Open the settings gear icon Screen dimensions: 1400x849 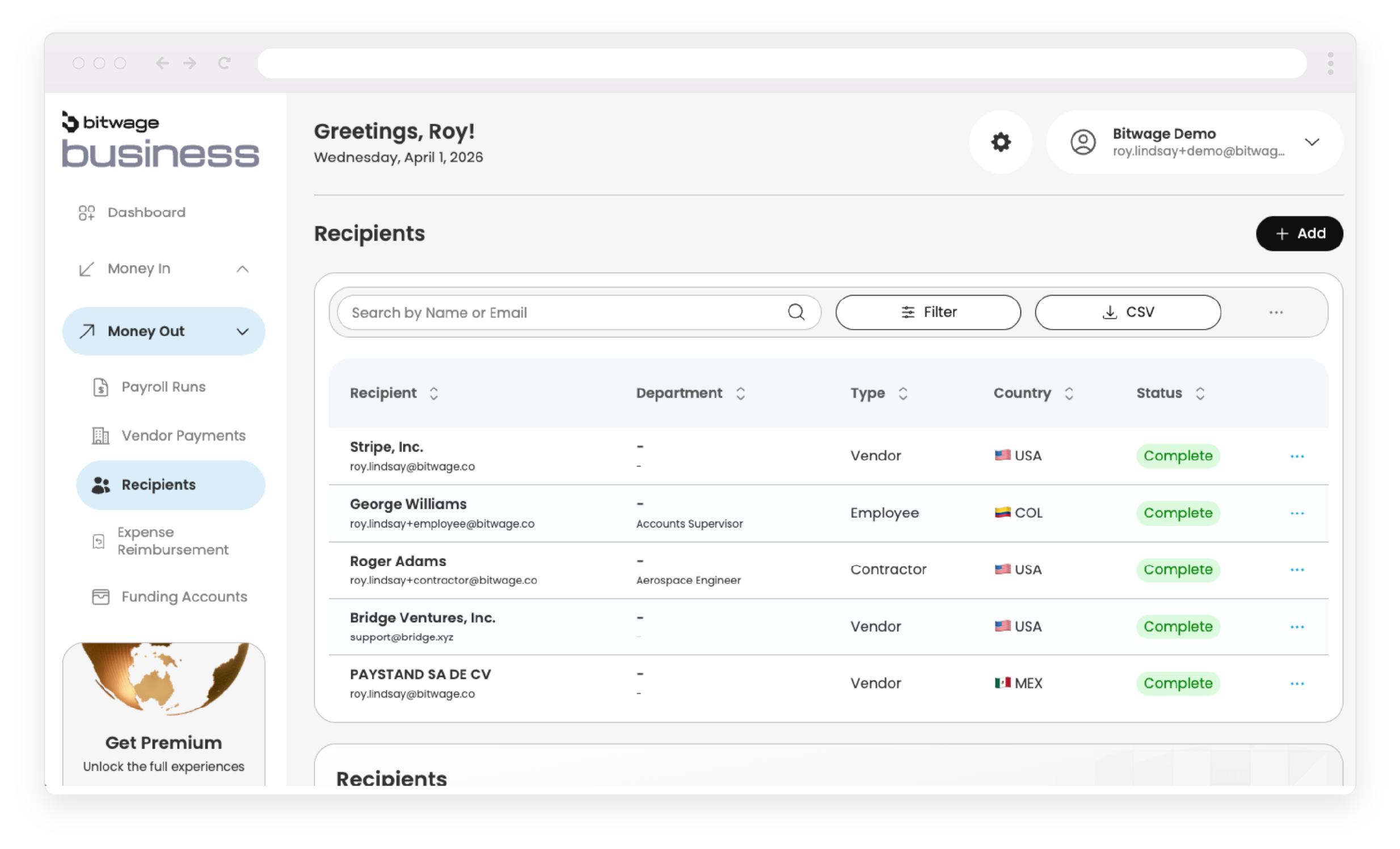pyautogui.click(x=1001, y=142)
